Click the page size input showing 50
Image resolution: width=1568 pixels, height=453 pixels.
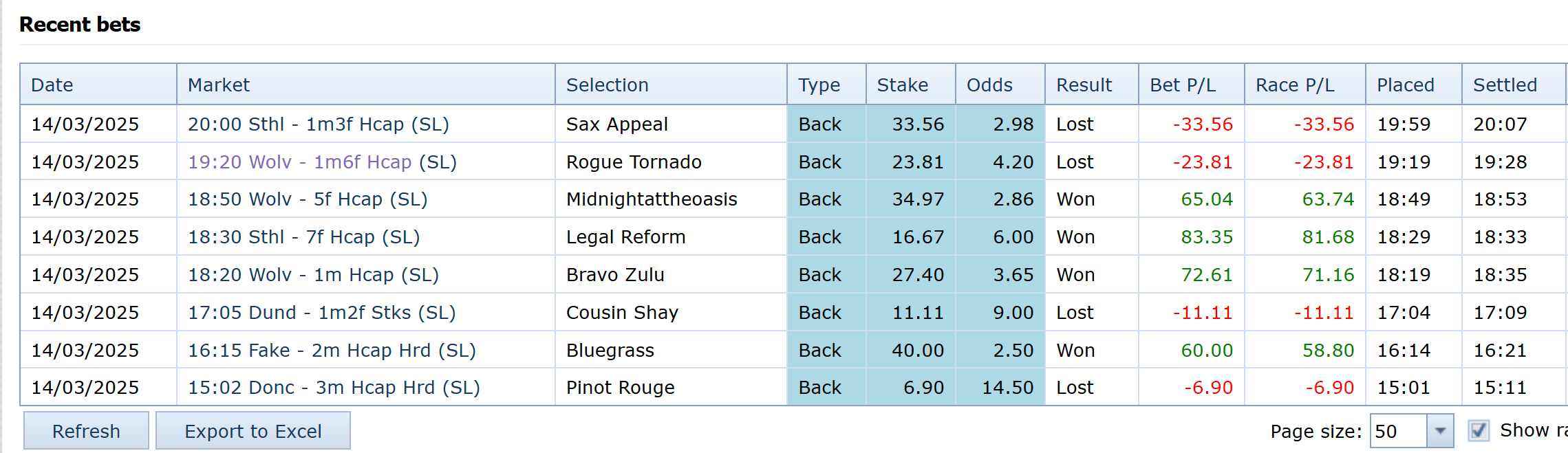[1398, 431]
